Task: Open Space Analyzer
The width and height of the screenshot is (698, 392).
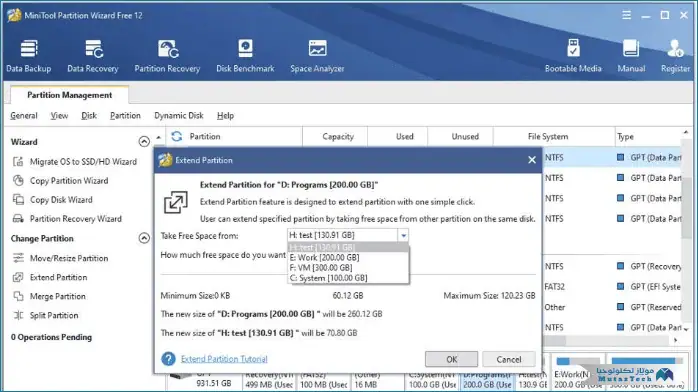Action: pyautogui.click(x=317, y=56)
